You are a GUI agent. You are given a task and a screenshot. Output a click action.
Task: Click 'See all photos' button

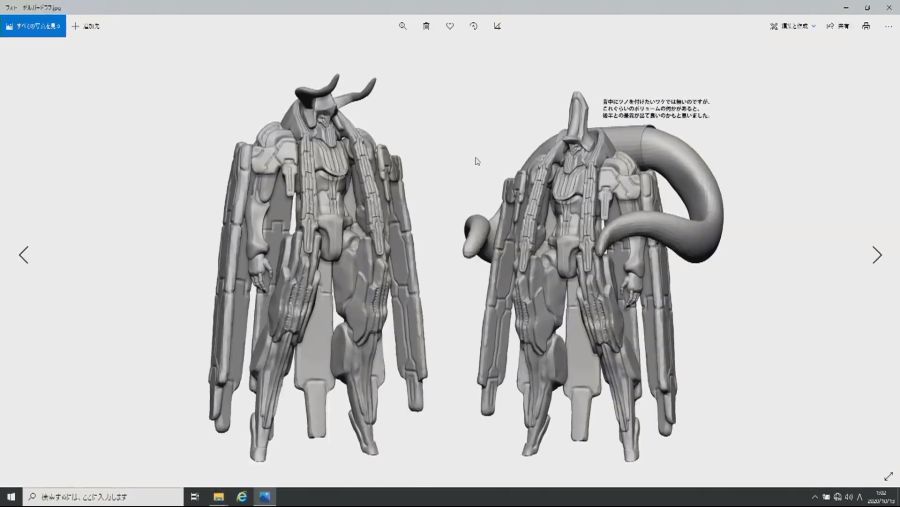click(x=33, y=26)
